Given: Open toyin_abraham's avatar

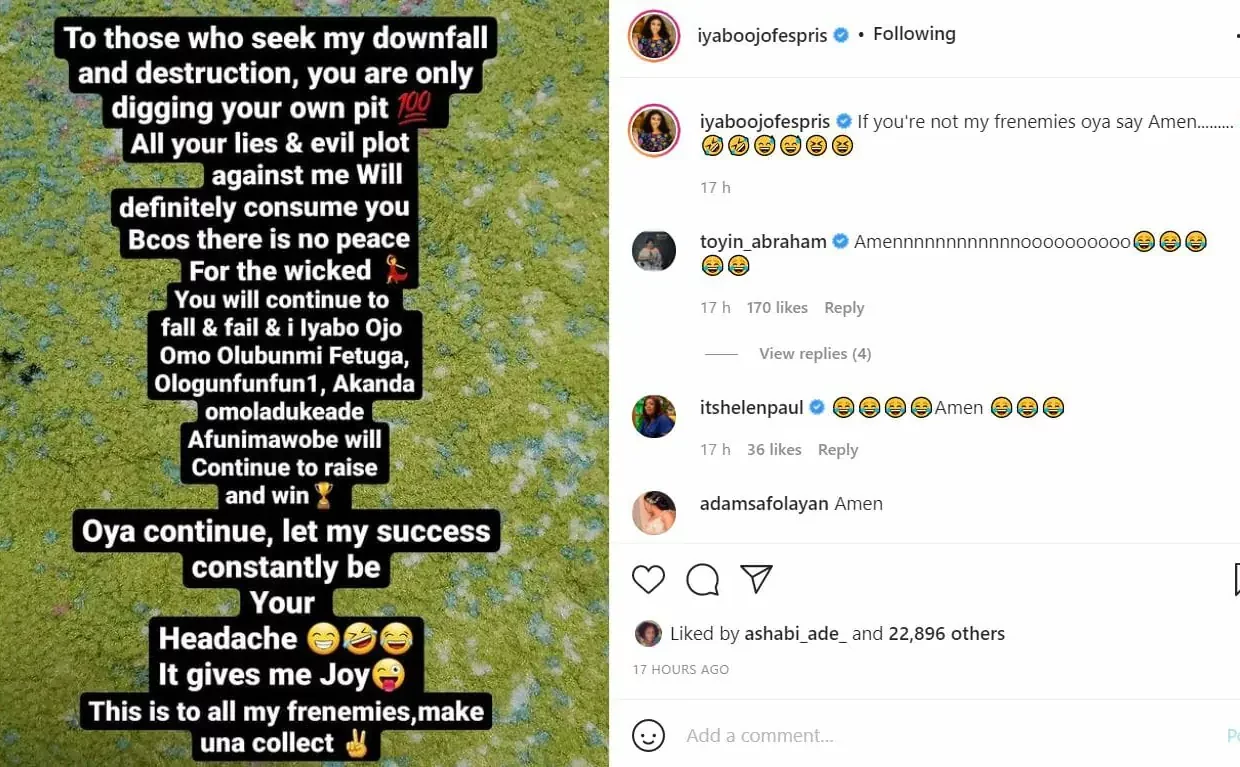Looking at the screenshot, I should (654, 251).
